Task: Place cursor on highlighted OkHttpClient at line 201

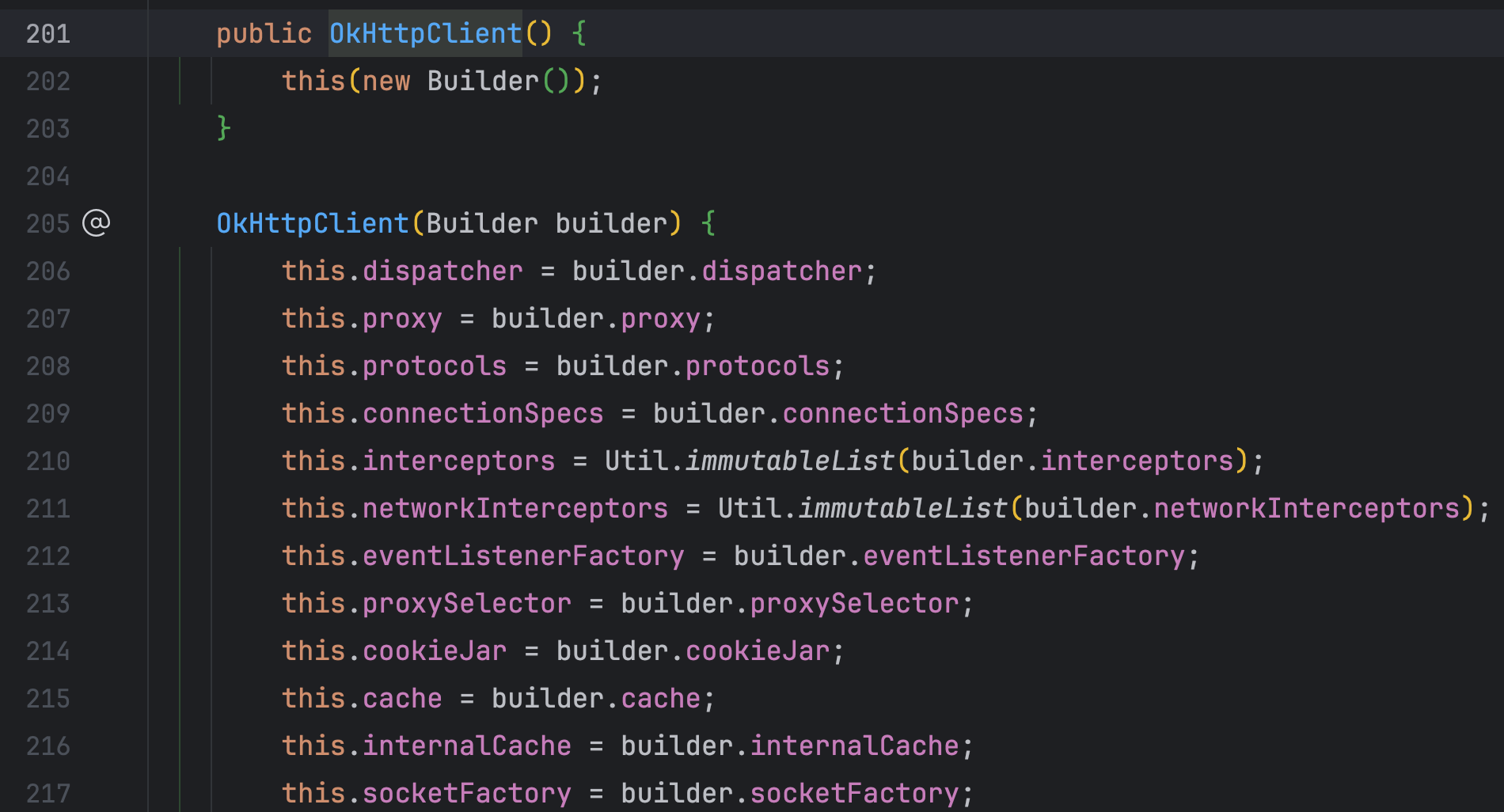Action: (425, 33)
